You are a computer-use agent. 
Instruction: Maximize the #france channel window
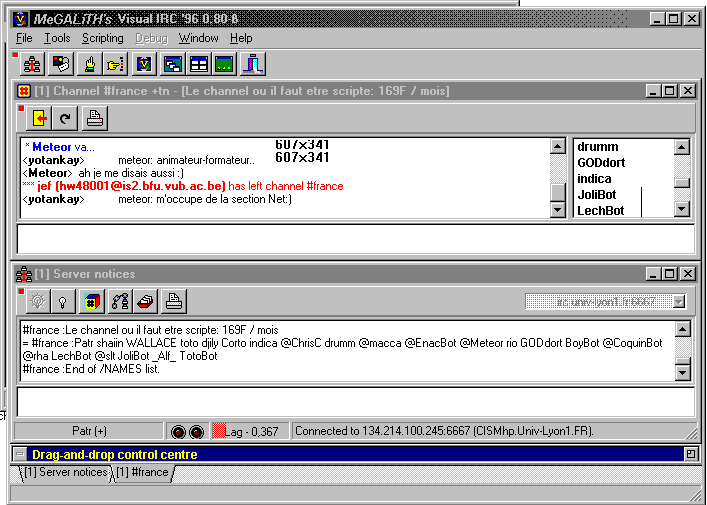tap(669, 91)
